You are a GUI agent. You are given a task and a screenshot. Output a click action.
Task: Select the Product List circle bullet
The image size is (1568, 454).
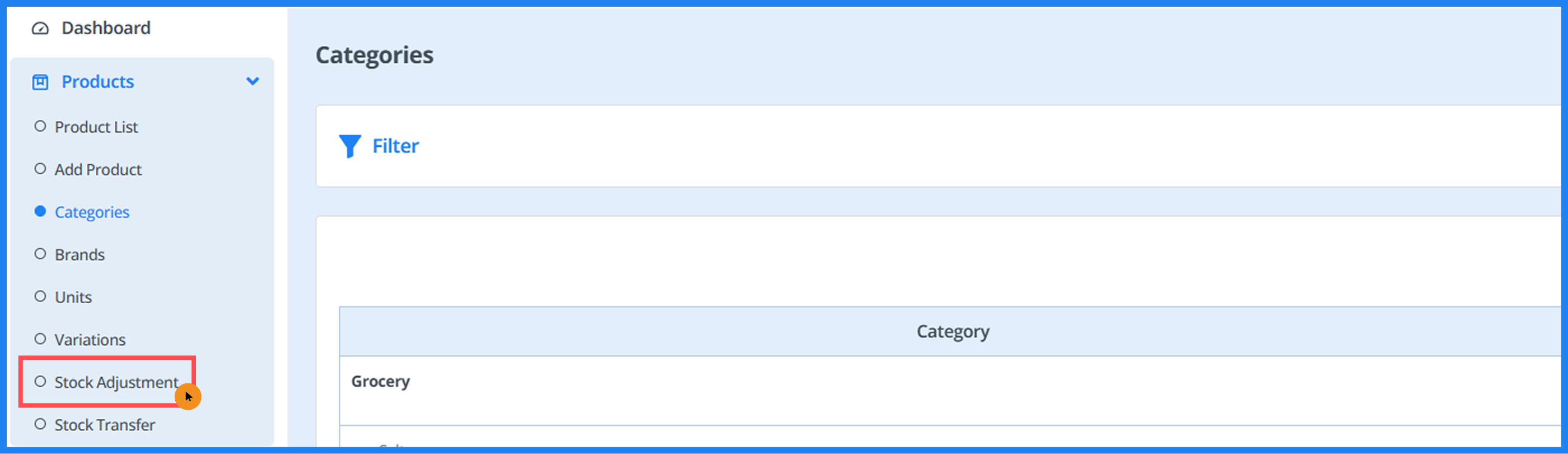point(40,127)
